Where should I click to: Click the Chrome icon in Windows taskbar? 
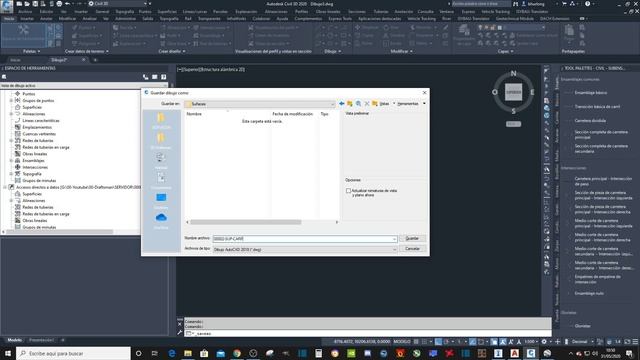(x=237, y=353)
